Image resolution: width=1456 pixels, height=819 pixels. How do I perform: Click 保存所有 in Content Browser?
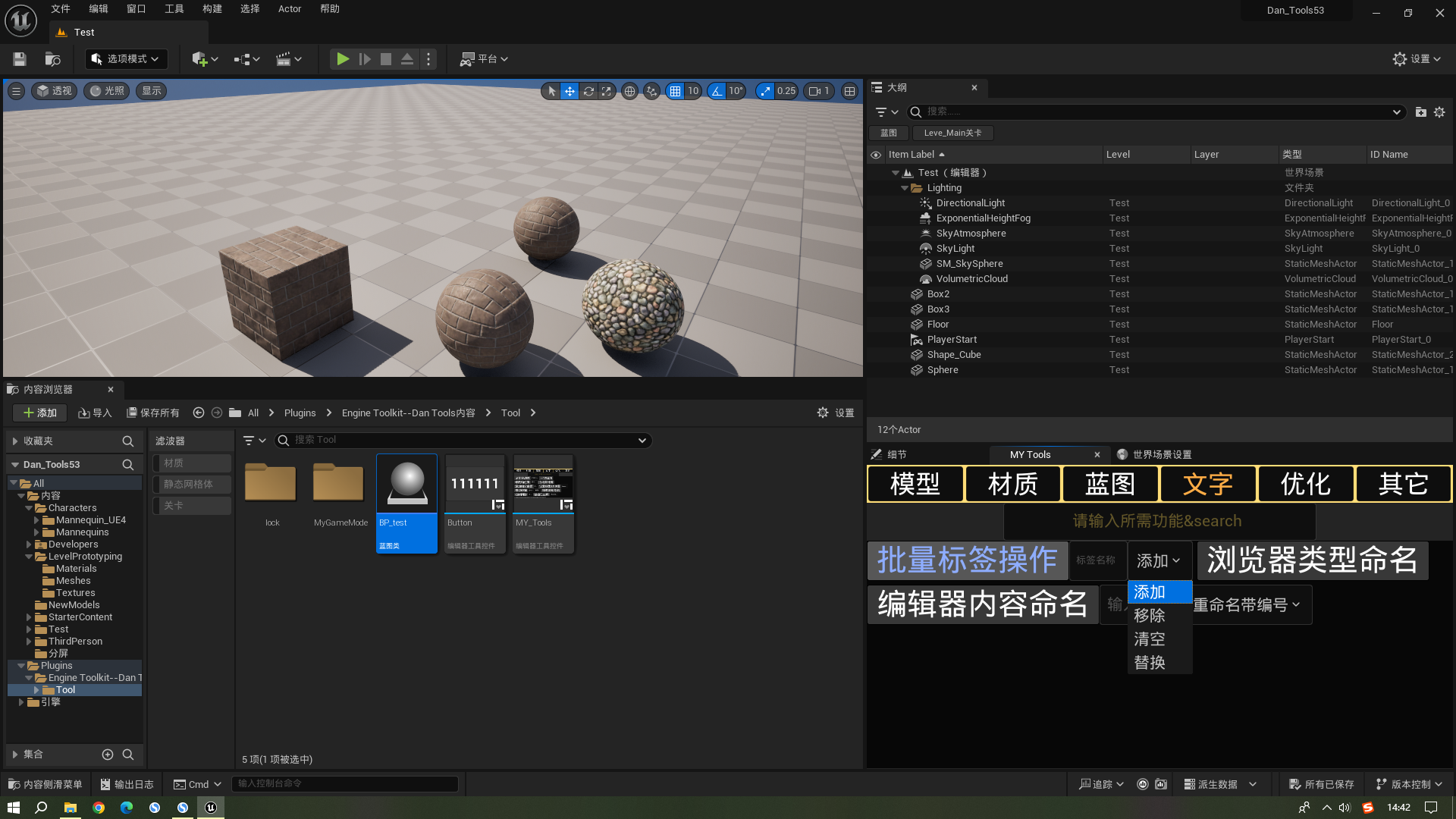(153, 413)
